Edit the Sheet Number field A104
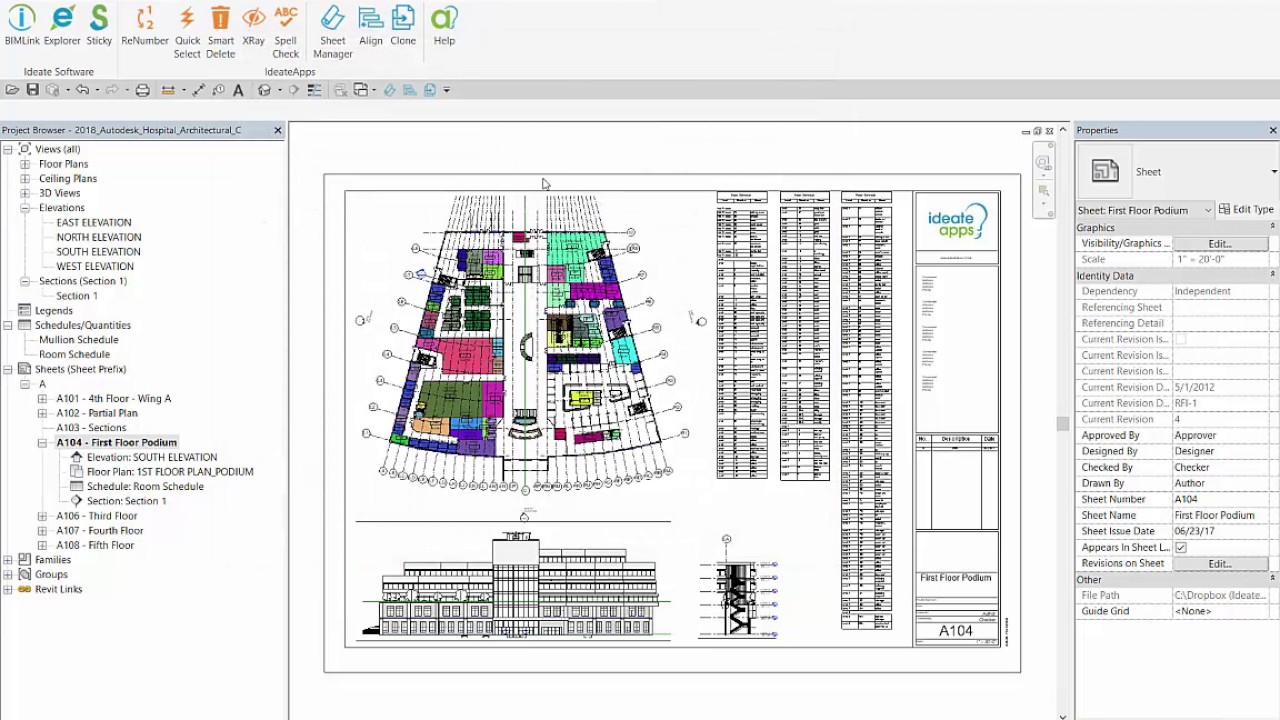 tap(1221, 499)
